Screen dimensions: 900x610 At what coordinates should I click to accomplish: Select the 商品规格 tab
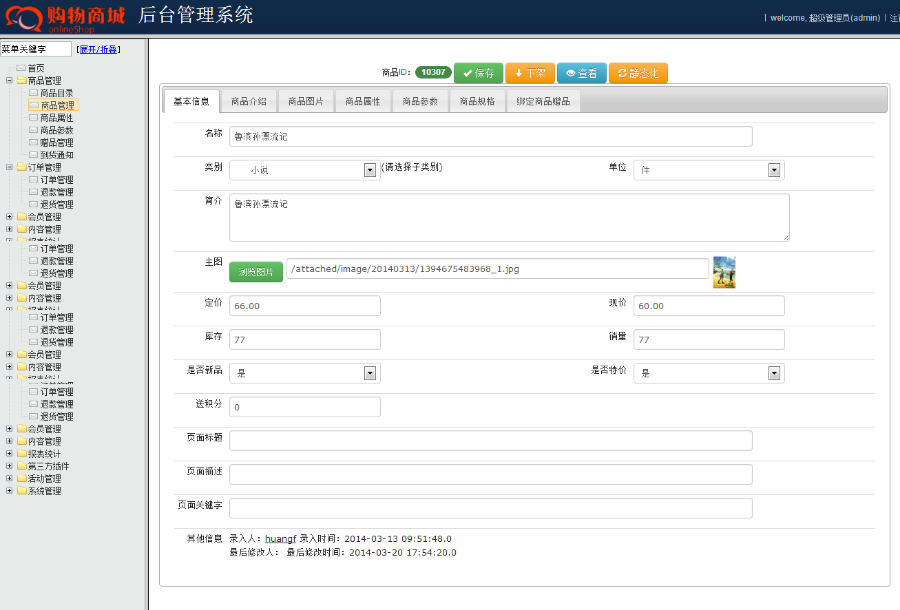(477, 101)
